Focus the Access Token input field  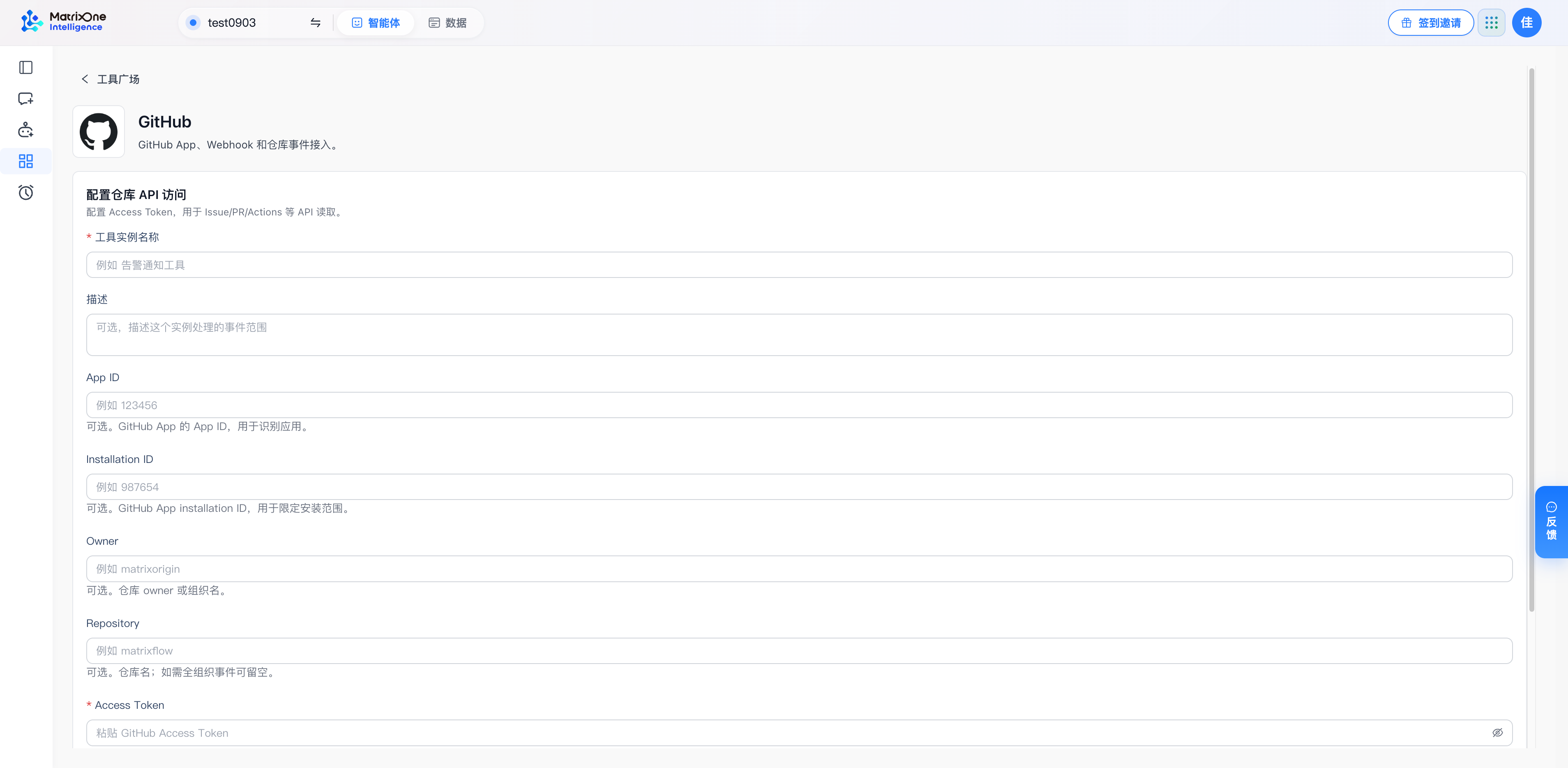point(799,733)
